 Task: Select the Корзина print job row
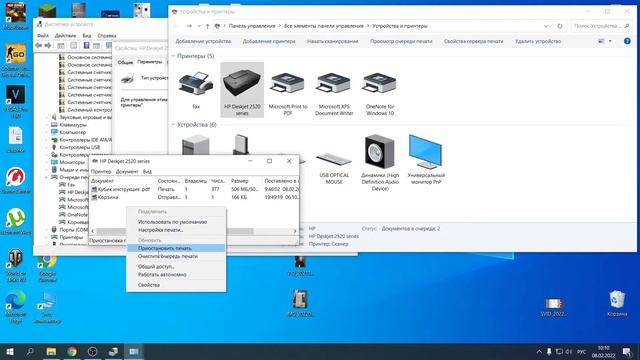194,197
